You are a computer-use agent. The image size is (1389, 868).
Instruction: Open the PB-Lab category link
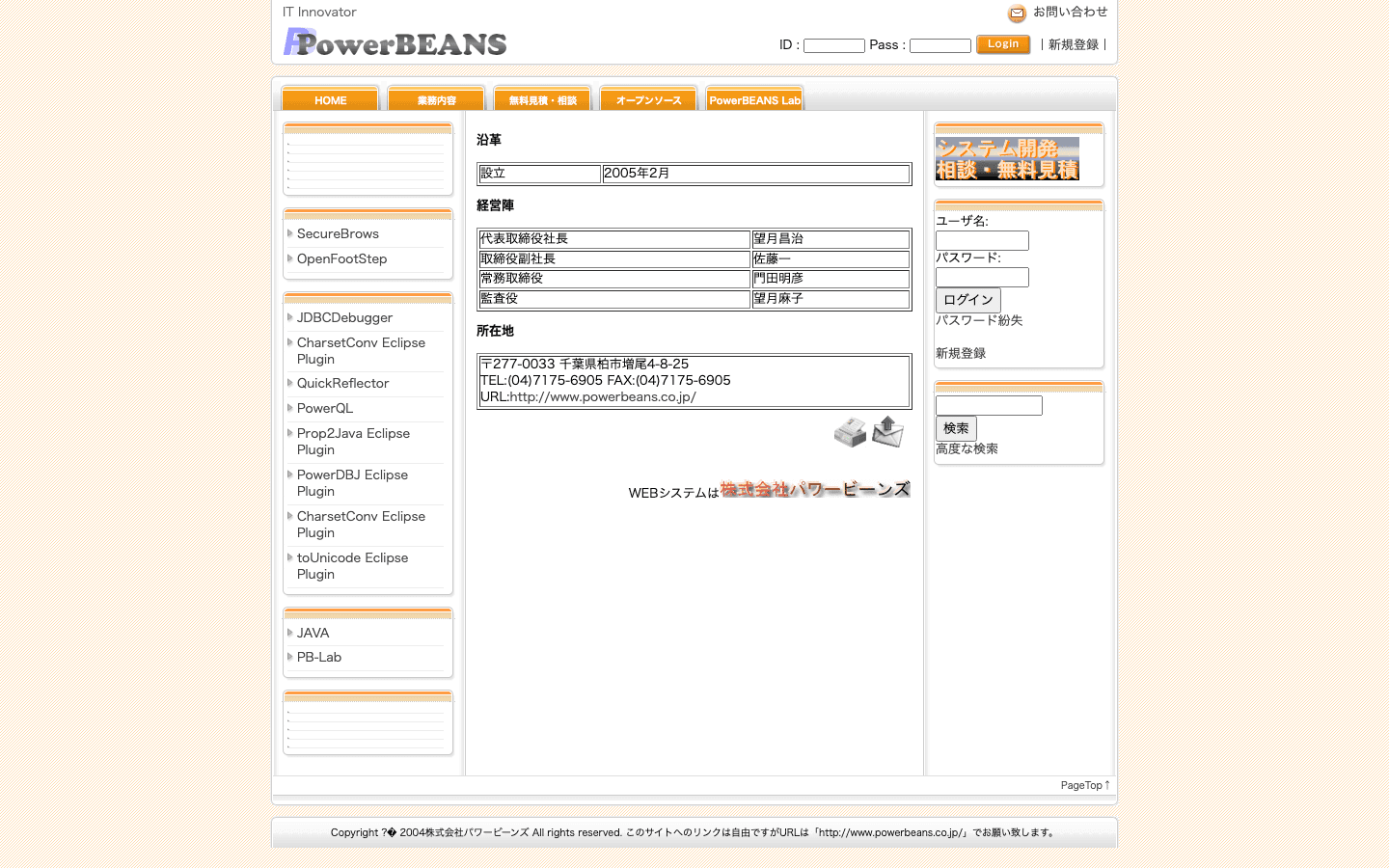pos(319,657)
